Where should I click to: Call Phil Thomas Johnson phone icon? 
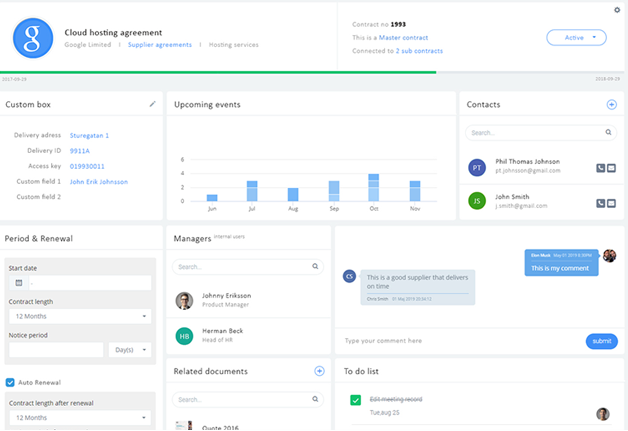600,168
